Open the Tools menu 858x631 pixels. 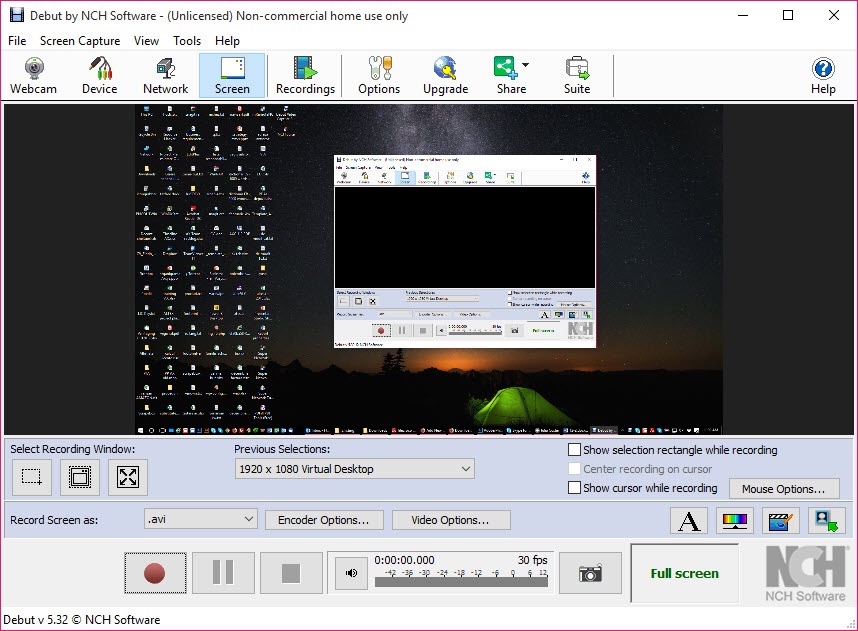(187, 40)
